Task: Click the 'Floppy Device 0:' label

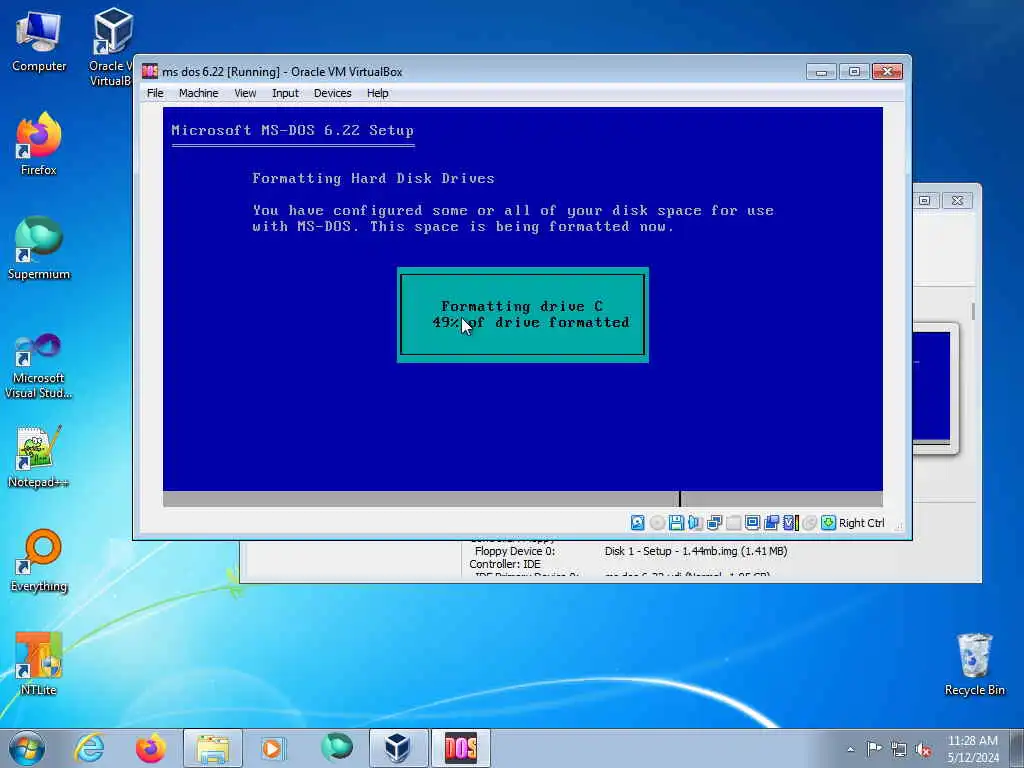Action: [x=515, y=551]
